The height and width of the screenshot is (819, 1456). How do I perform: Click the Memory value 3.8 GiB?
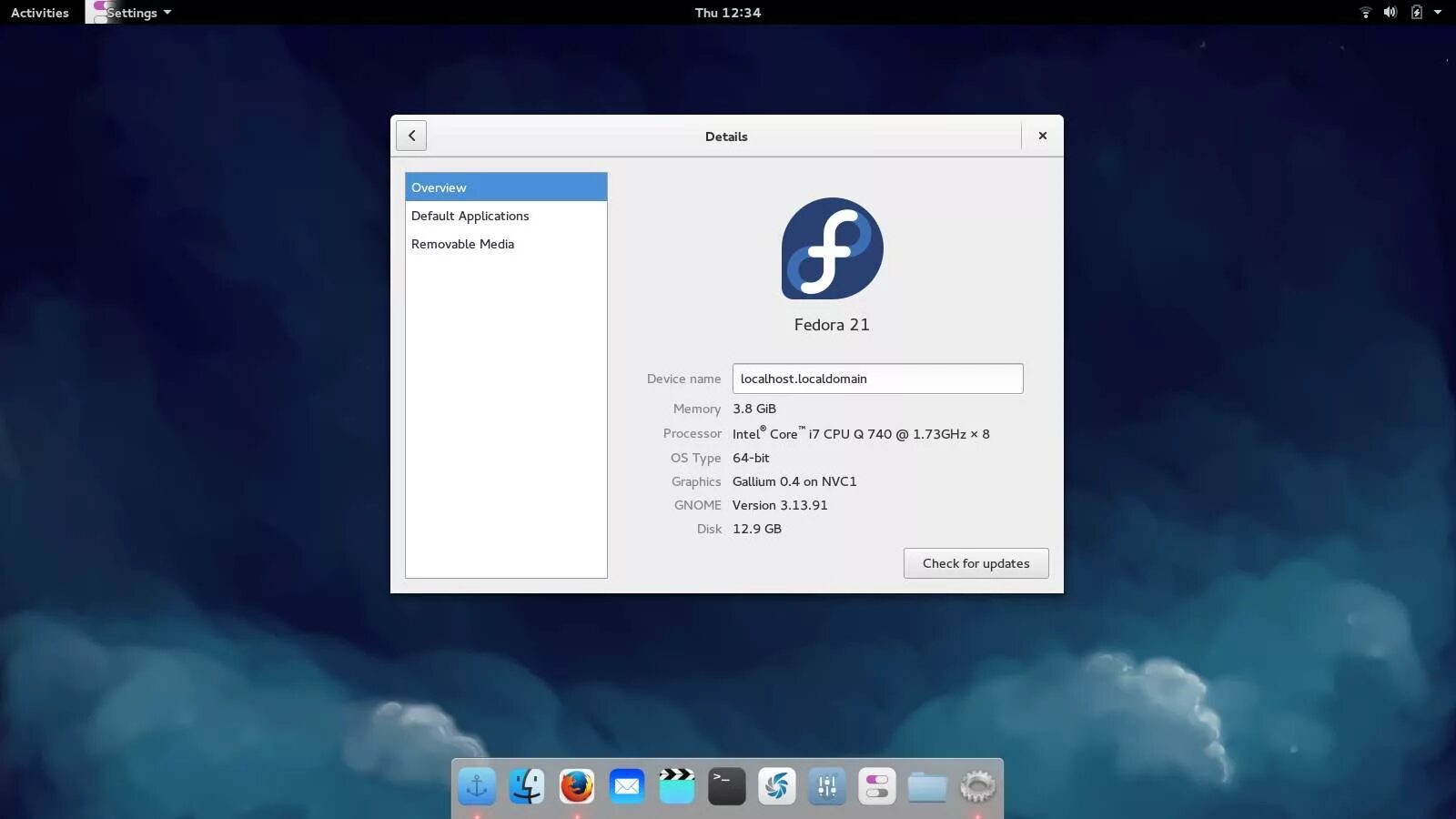click(x=754, y=409)
